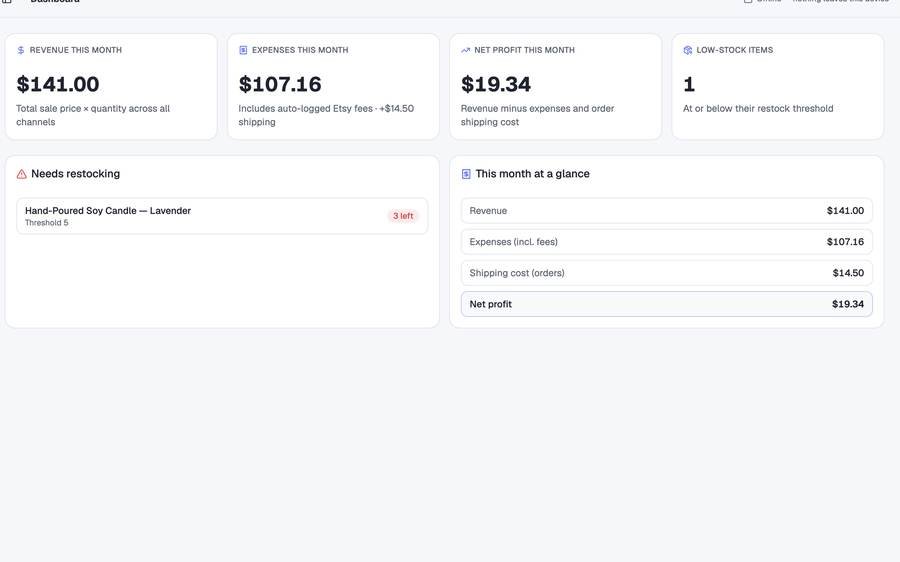
Task: Open the Hand-Poured Soy Candle — Lavender item
Action: 222,216
